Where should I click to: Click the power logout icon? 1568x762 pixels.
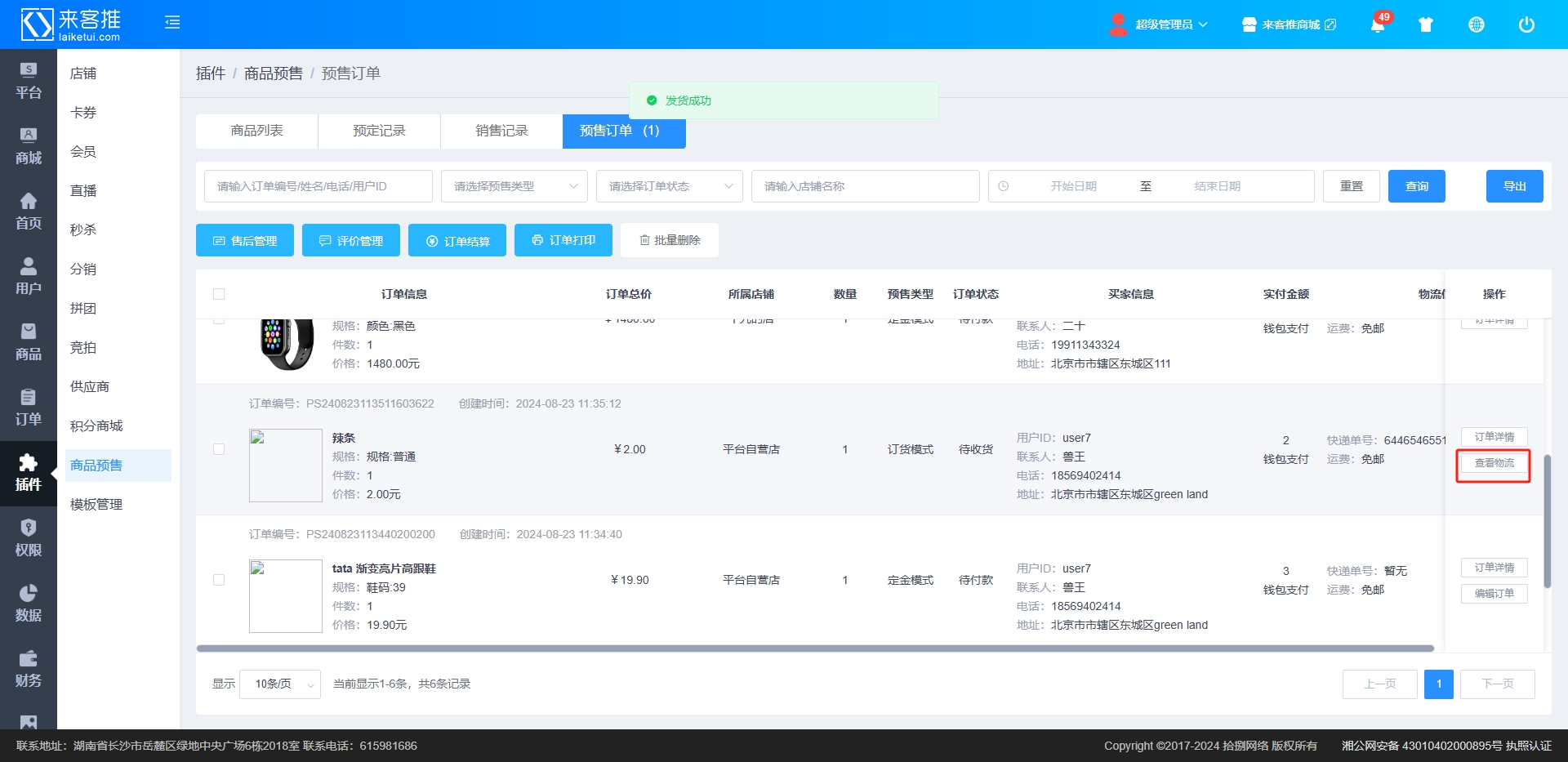[1526, 25]
